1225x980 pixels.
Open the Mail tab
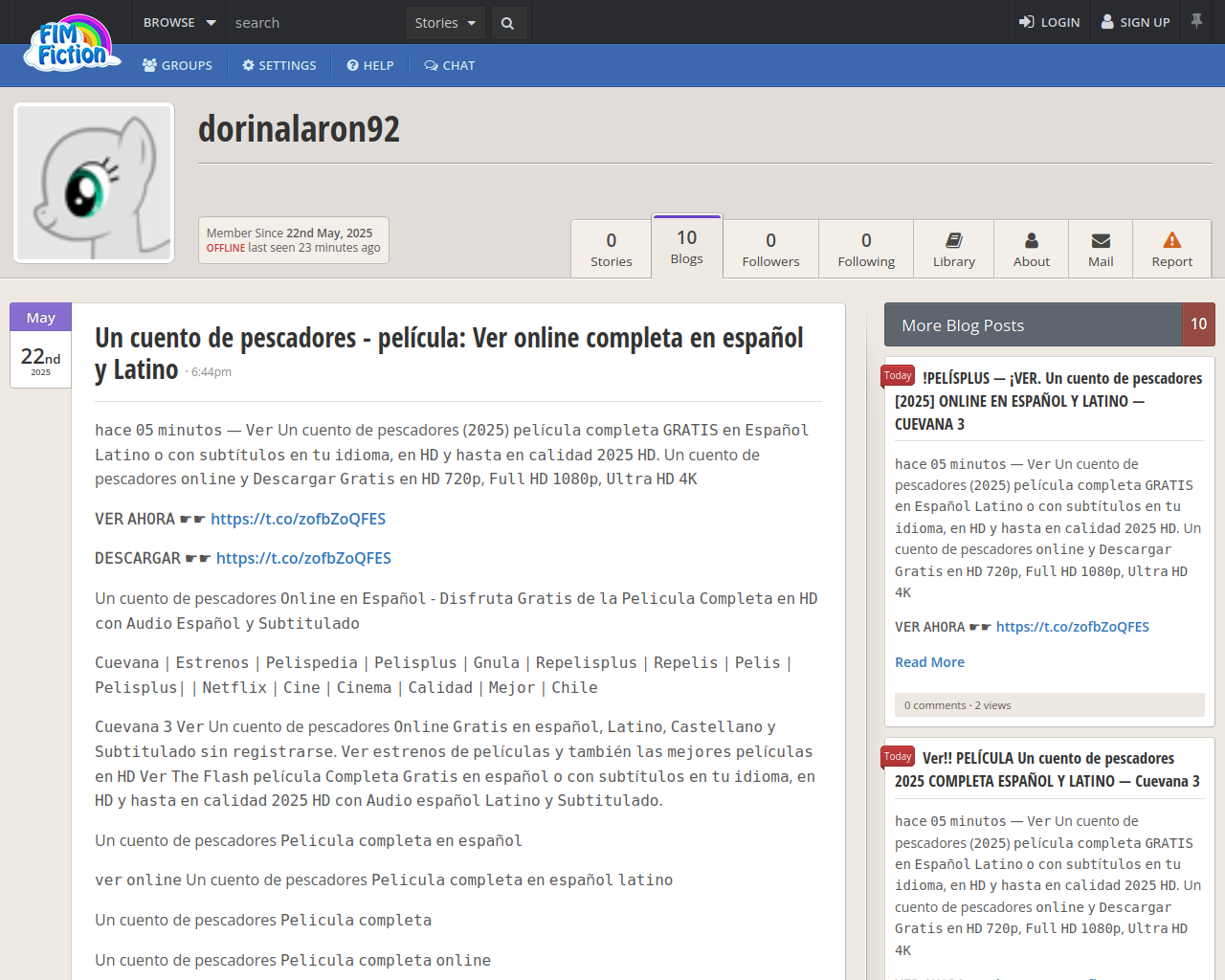[x=1101, y=249]
